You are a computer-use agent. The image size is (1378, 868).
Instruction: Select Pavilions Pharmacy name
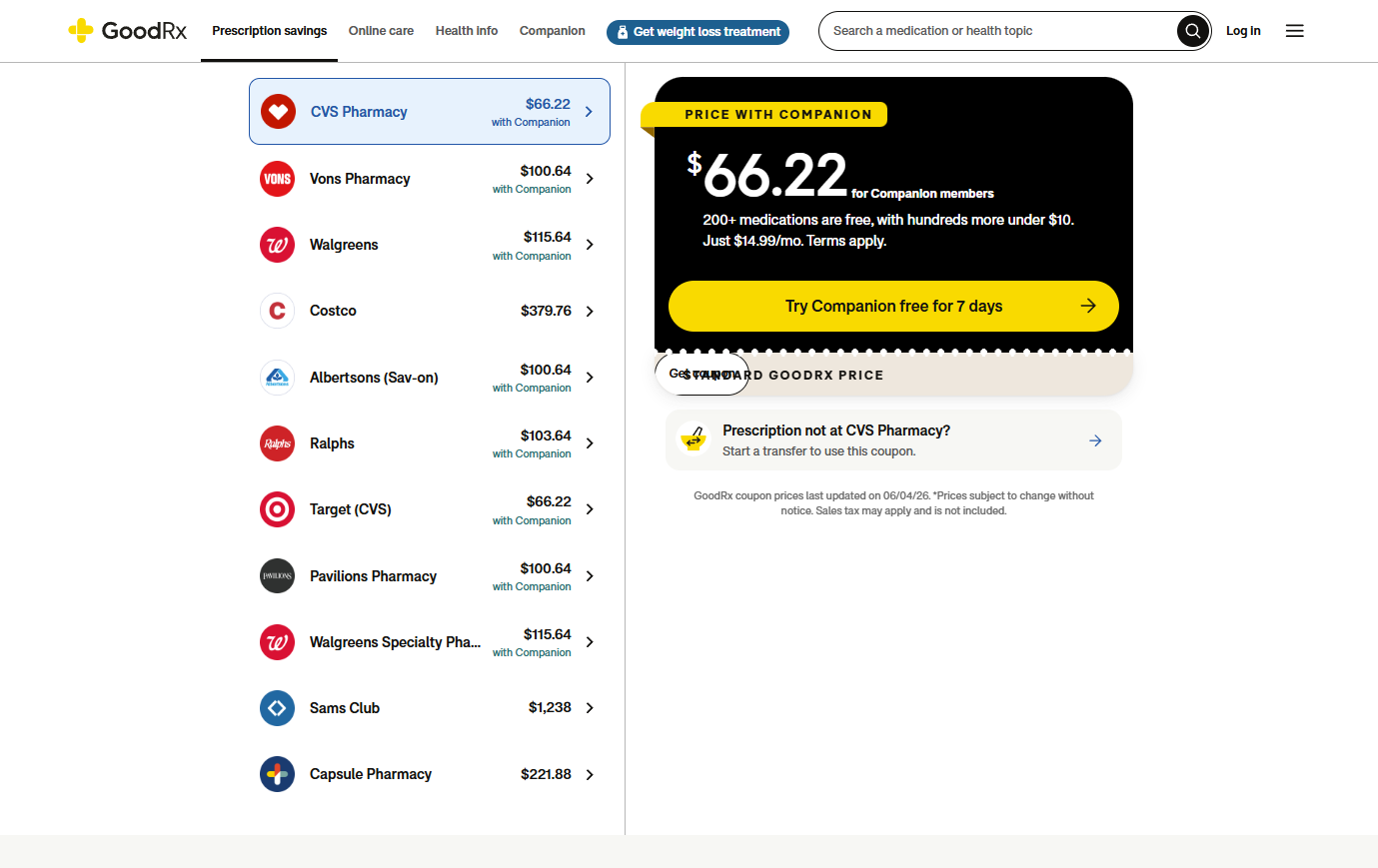[x=373, y=576]
